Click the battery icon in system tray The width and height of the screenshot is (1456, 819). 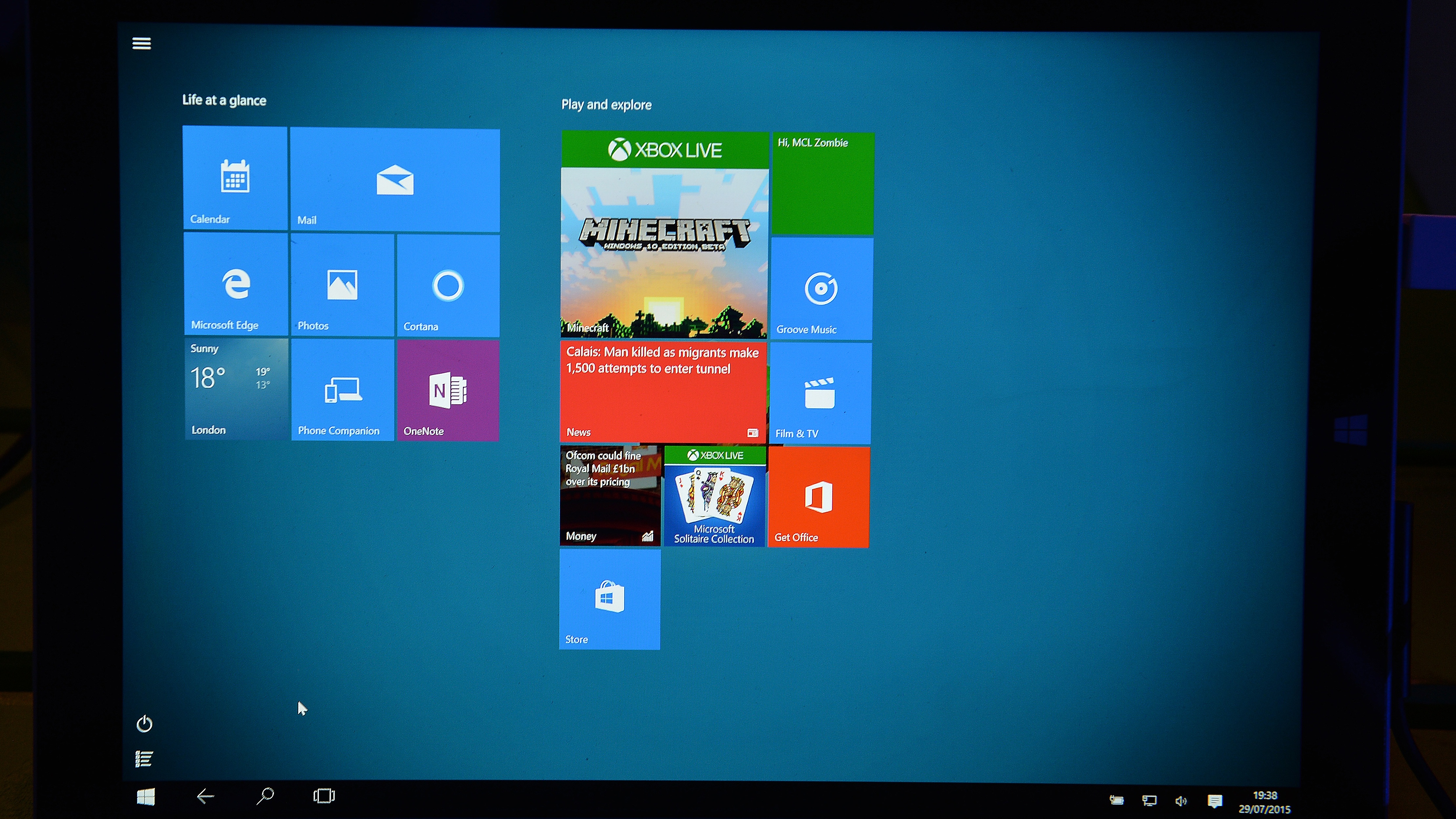coord(1116,800)
